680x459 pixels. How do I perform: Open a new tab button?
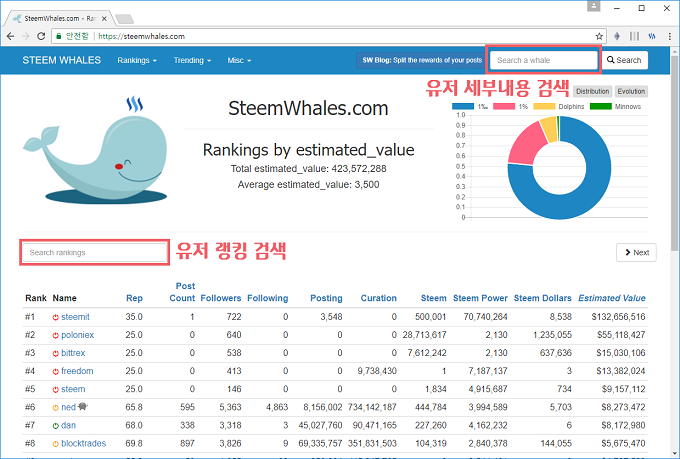point(124,19)
